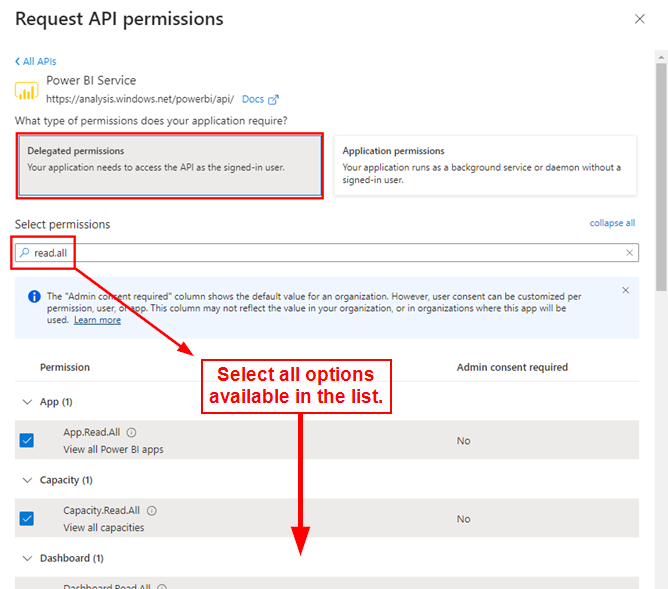Click the Power BI Service logo icon

[x=27, y=90]
